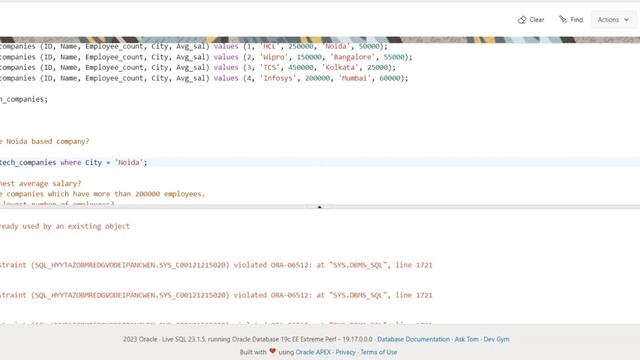Click the 'Kolkata' city value in the code
Viewport: 640px width, 360px height.
coord(340,67)
